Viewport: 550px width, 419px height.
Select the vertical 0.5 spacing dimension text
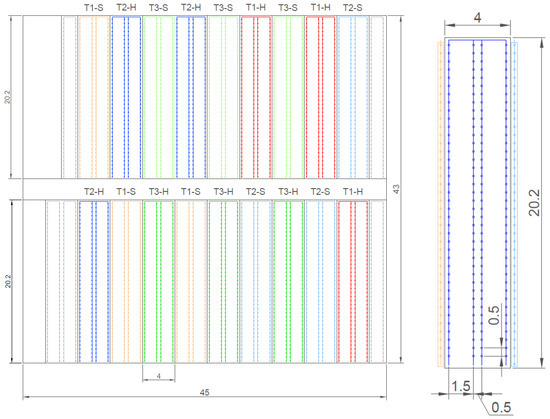pyautogui.click(x=493, y=315)
